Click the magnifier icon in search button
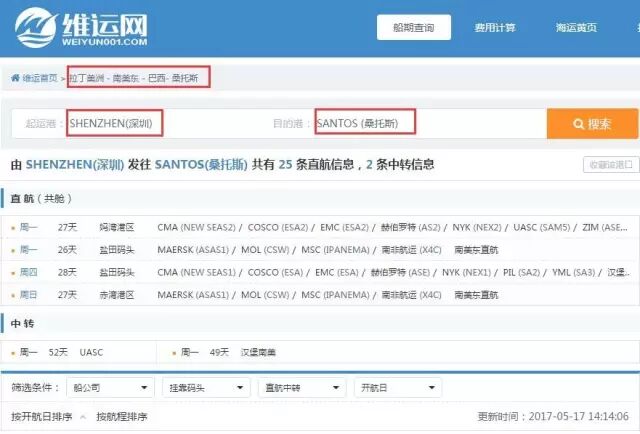 [578, 124]
